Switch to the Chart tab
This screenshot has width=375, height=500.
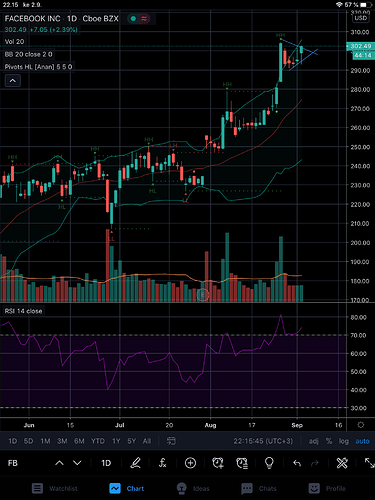(x=127, y=489)
